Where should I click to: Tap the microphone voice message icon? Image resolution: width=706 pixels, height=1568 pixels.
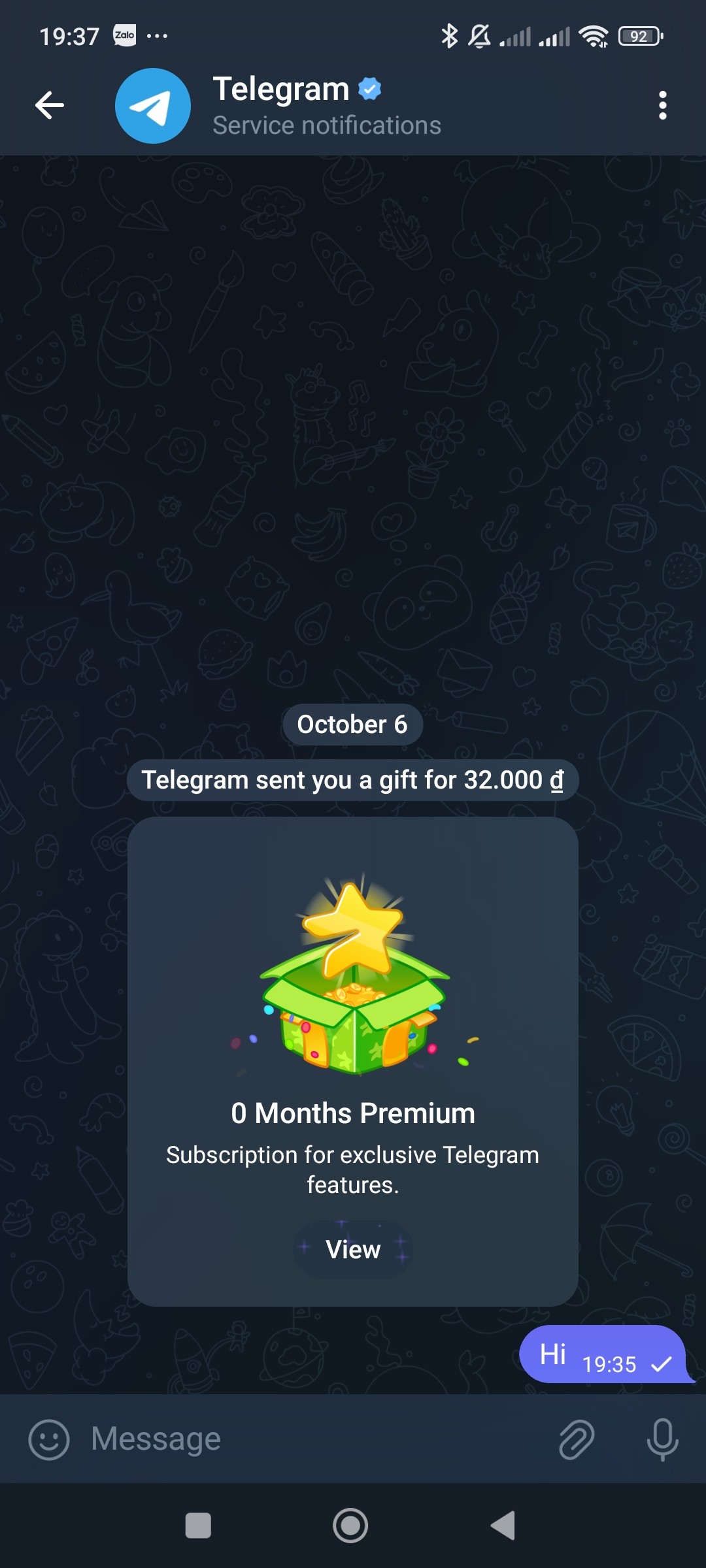tap(663, 1439)
